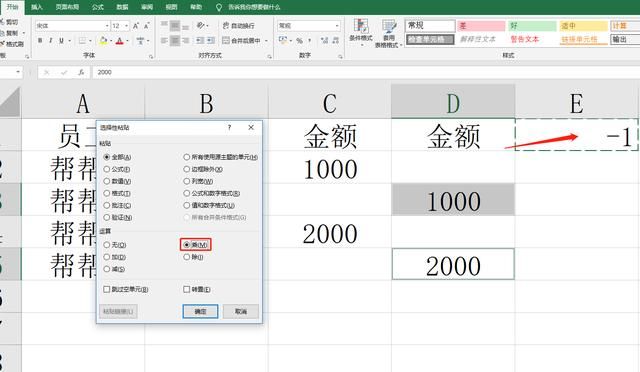The image size is (640, 372).
Task: Apply the Bad (差) cell style
Action: click(481, 26)
